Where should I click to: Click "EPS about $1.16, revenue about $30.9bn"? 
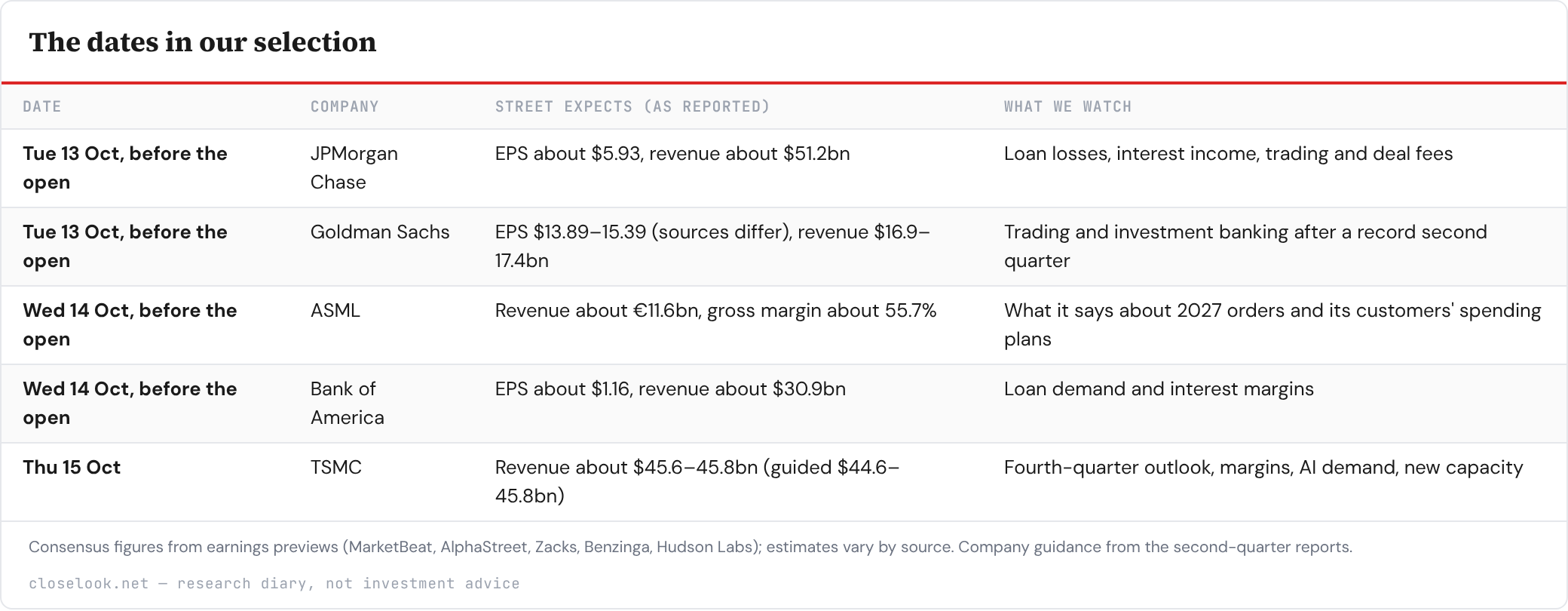click(x=670, y=389)
